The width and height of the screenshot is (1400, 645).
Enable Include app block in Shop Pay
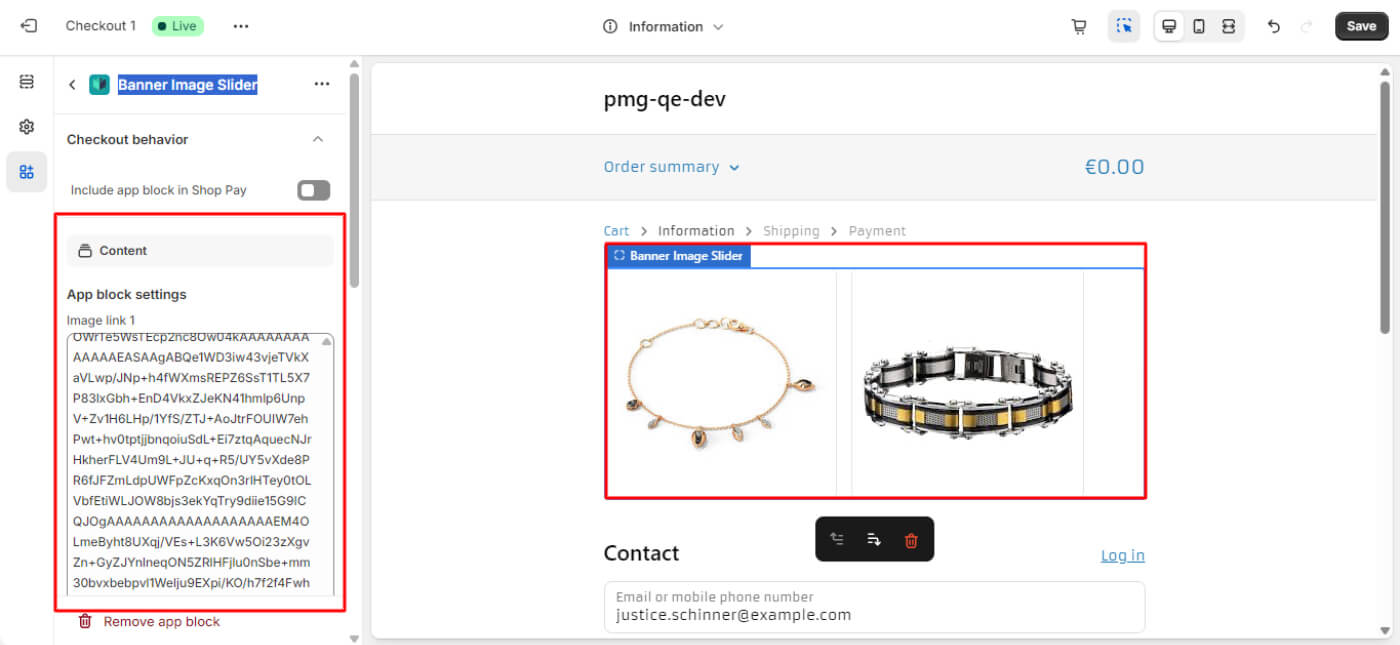[314, 190]
